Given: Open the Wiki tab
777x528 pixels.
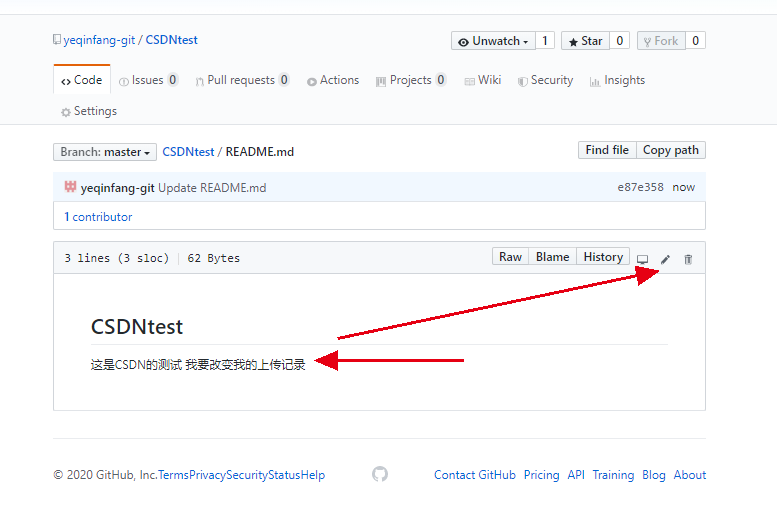Looking at the screenshot, I should click(x=483, y=80).
